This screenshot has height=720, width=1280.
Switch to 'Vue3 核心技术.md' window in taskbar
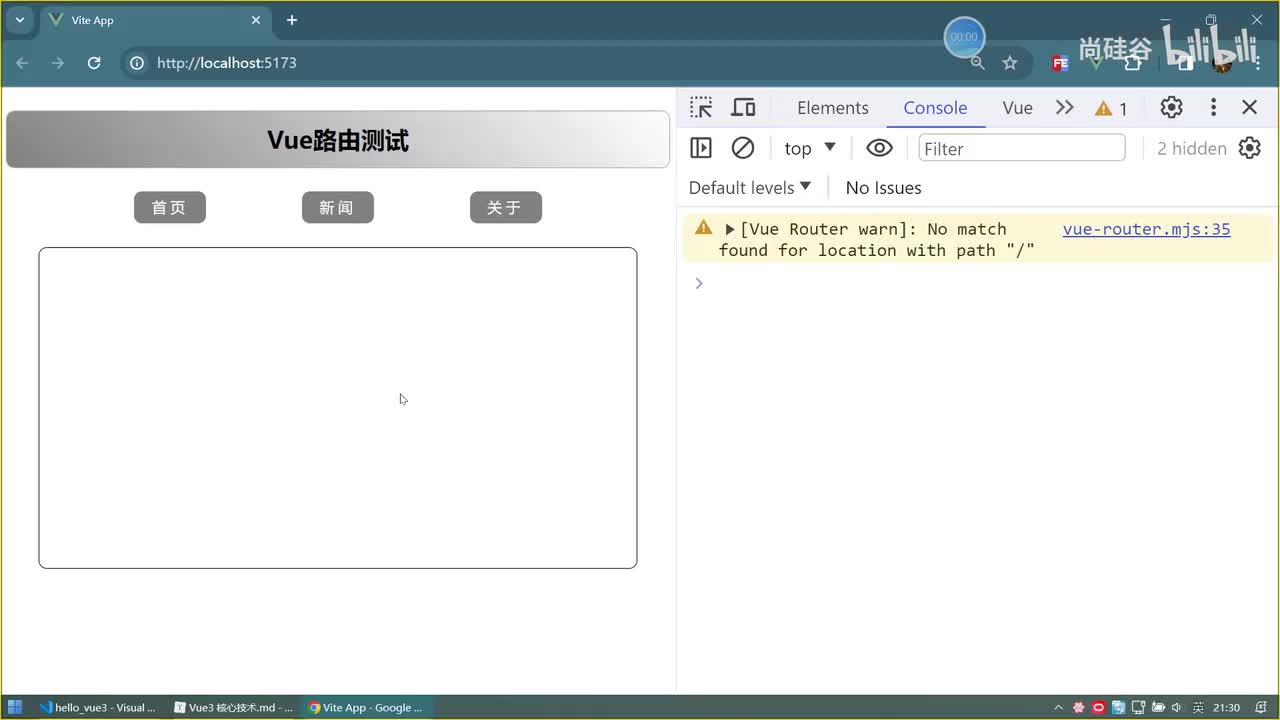(x=234, y=707)
